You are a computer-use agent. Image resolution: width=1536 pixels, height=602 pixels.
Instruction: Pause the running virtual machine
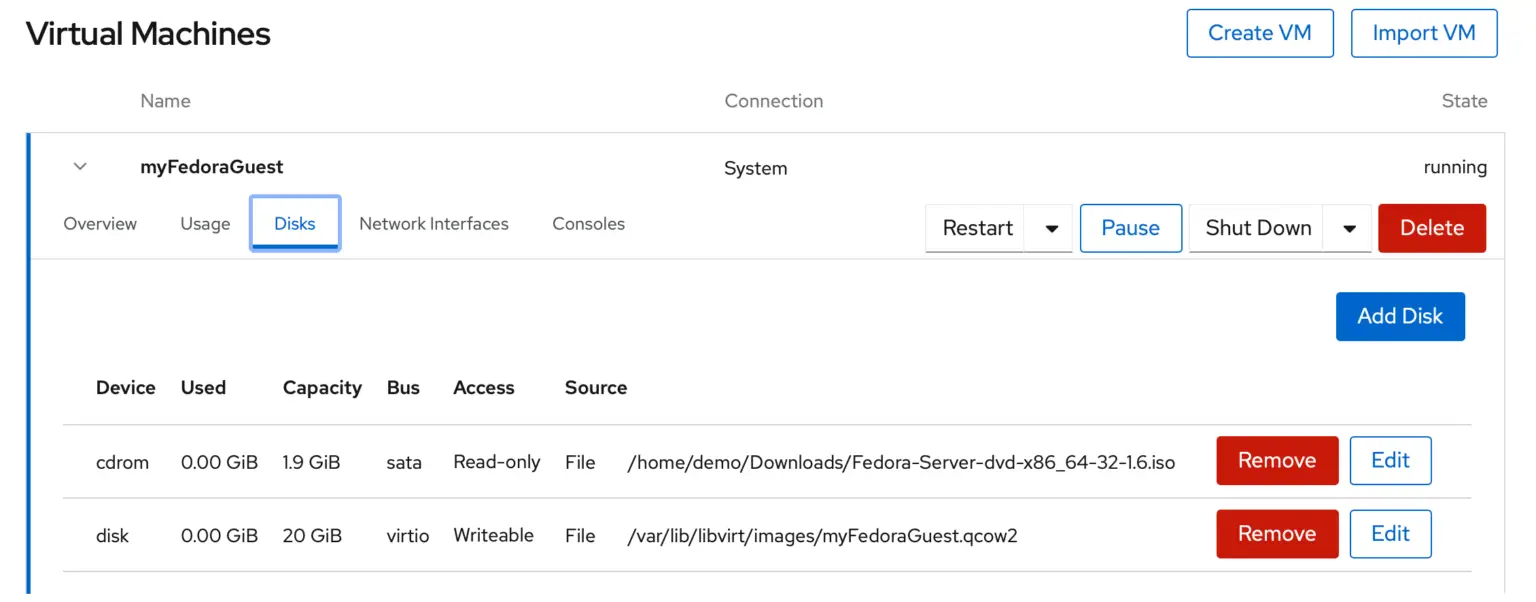1130,228
